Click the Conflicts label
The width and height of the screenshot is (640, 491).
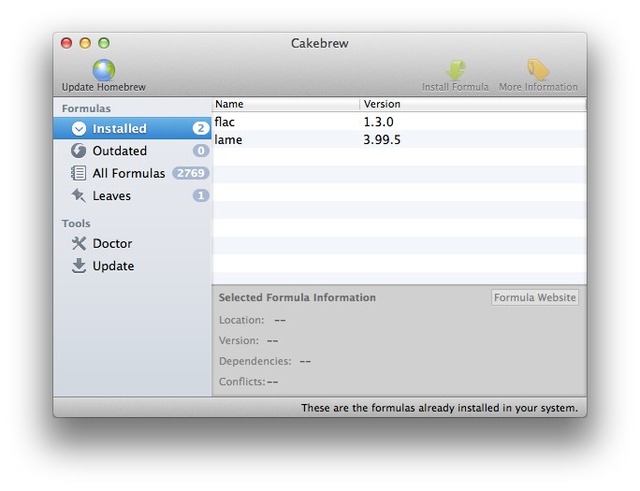pyautogui.click(x=242, y=382)
